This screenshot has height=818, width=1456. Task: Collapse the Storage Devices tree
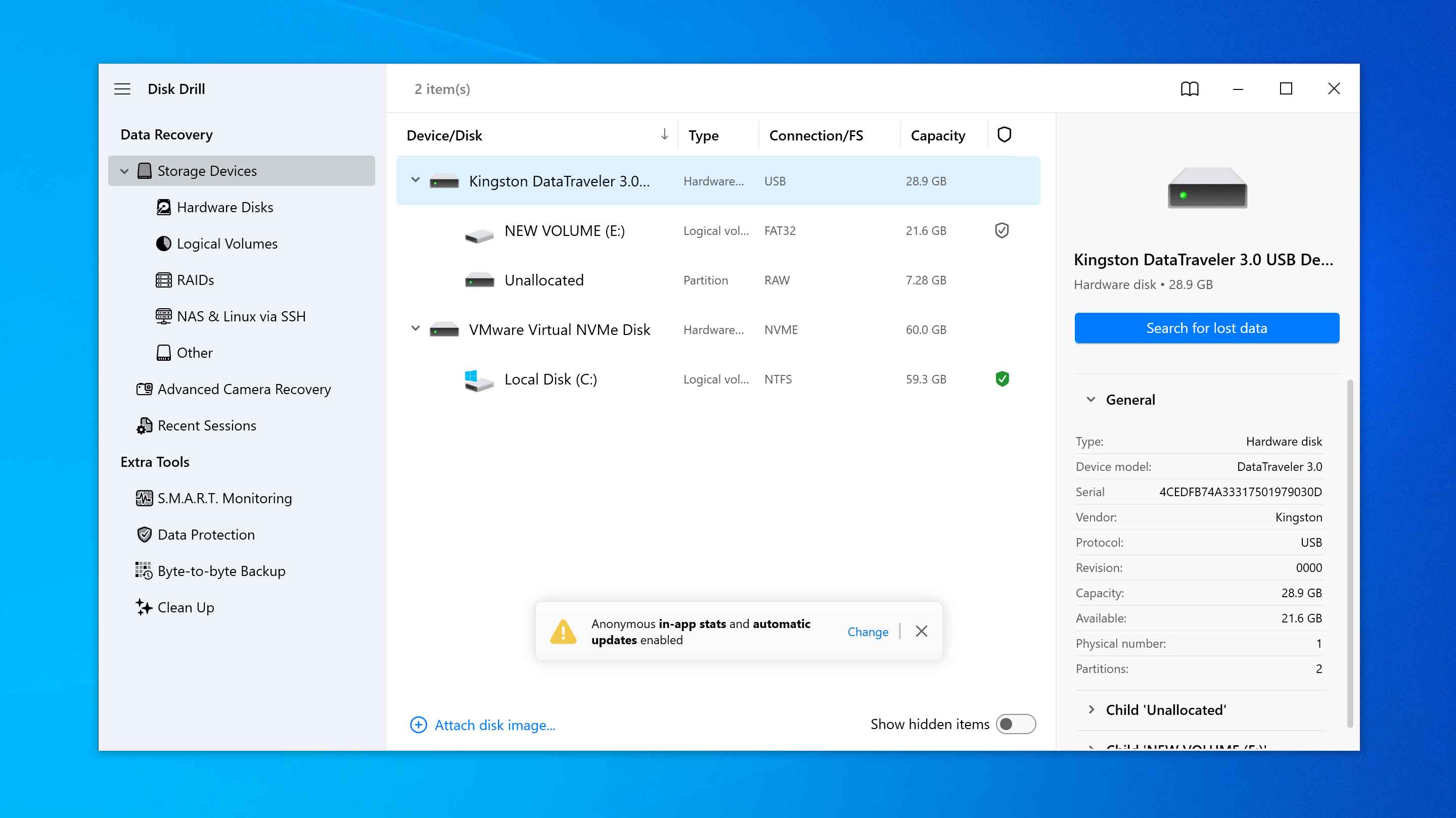pos(124,171)
